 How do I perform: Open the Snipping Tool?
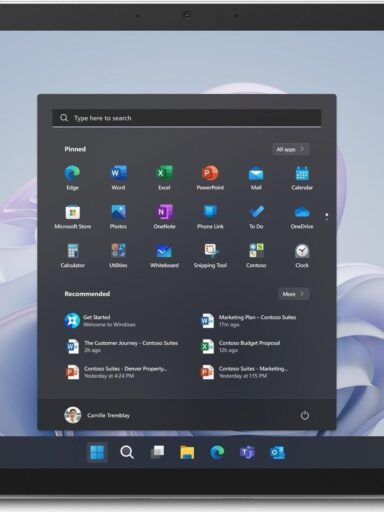210,256
